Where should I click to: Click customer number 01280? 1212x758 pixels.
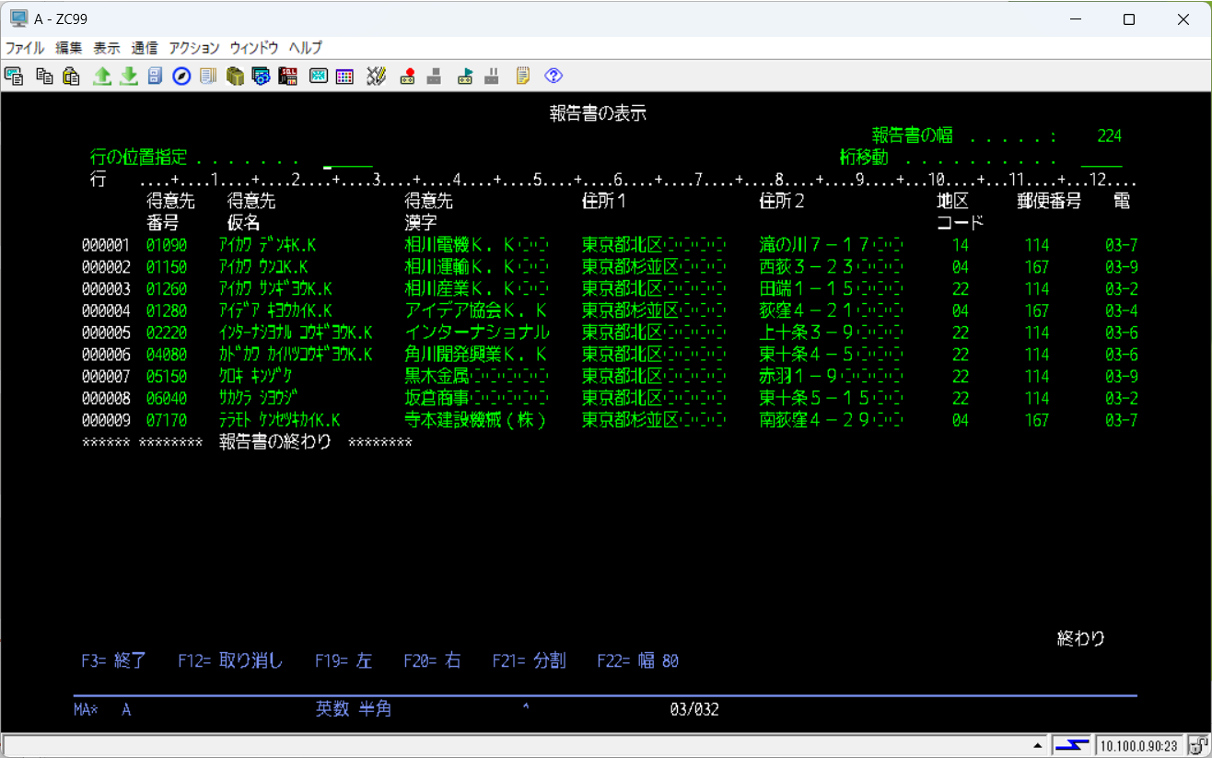coord(166,311)
